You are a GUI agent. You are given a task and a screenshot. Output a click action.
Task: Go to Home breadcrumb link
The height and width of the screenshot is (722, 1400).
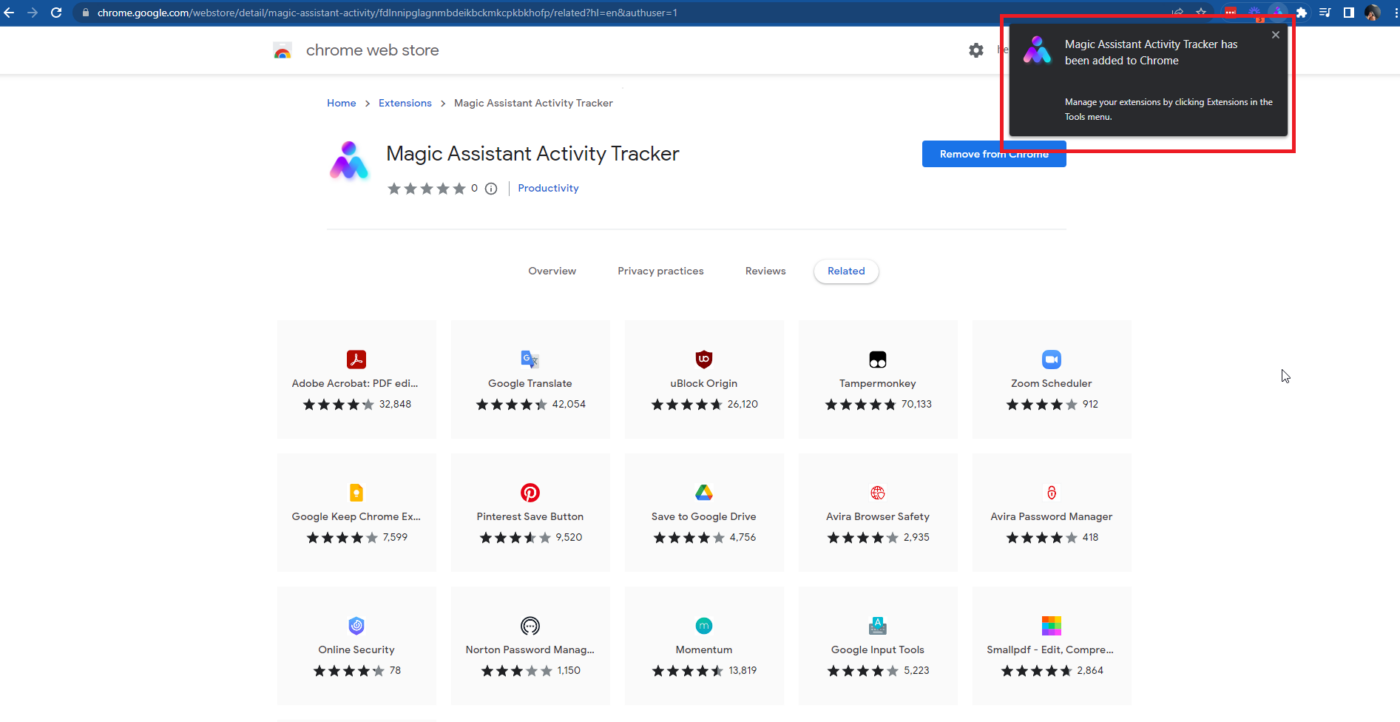tap(341, 103)
